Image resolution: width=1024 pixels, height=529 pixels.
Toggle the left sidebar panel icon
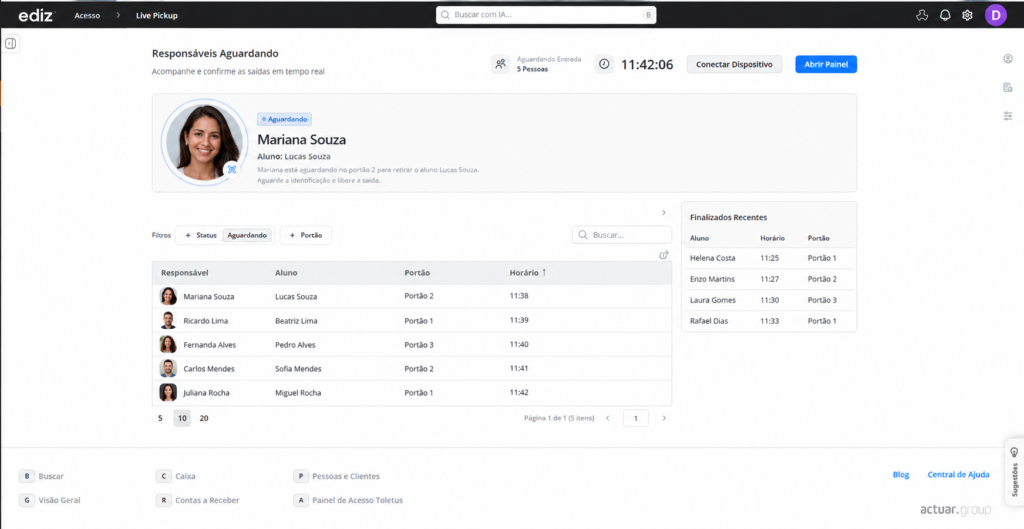click(x=10, y=43)
